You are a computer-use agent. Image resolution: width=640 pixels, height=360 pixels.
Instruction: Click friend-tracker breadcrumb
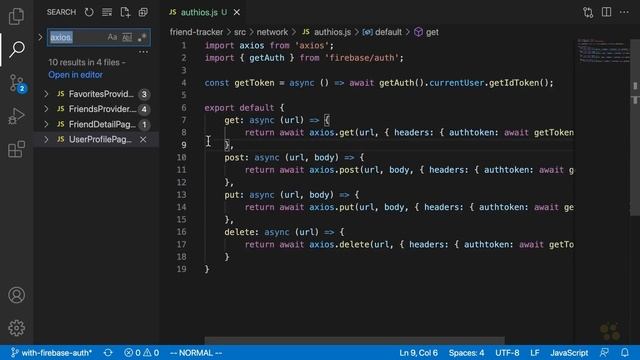196,32
